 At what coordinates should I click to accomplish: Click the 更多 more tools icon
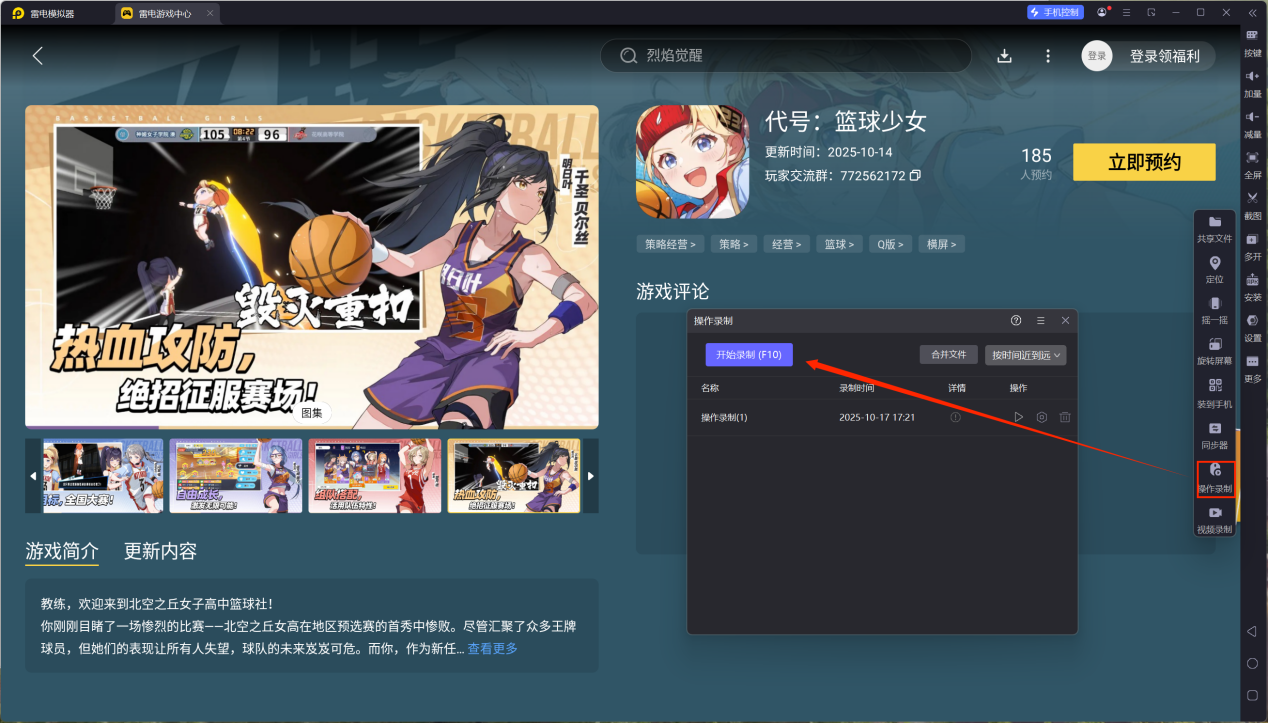click(x=1252, y=362)
